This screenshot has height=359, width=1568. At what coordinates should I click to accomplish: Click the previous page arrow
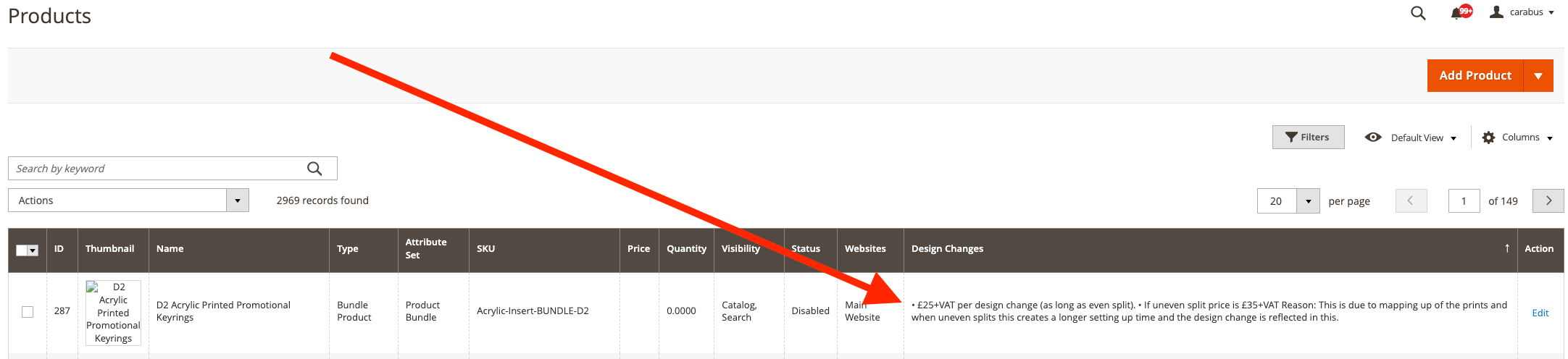pyautogui.click(x=1411, y=201)
